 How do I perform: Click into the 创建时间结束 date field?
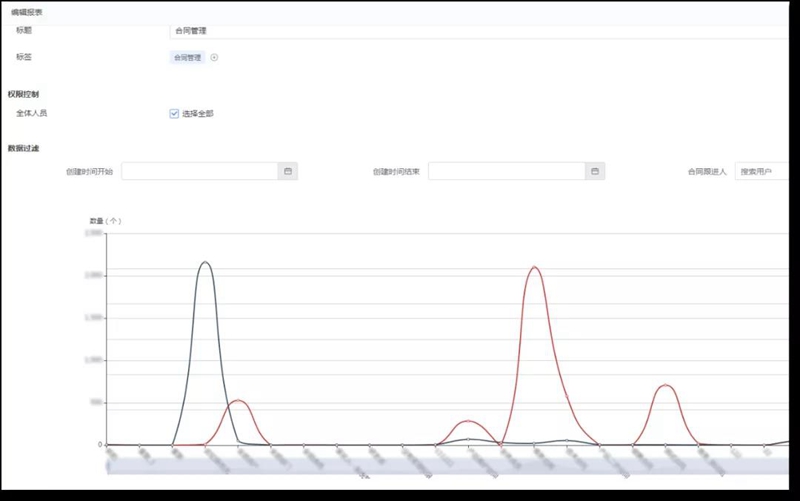506,172
